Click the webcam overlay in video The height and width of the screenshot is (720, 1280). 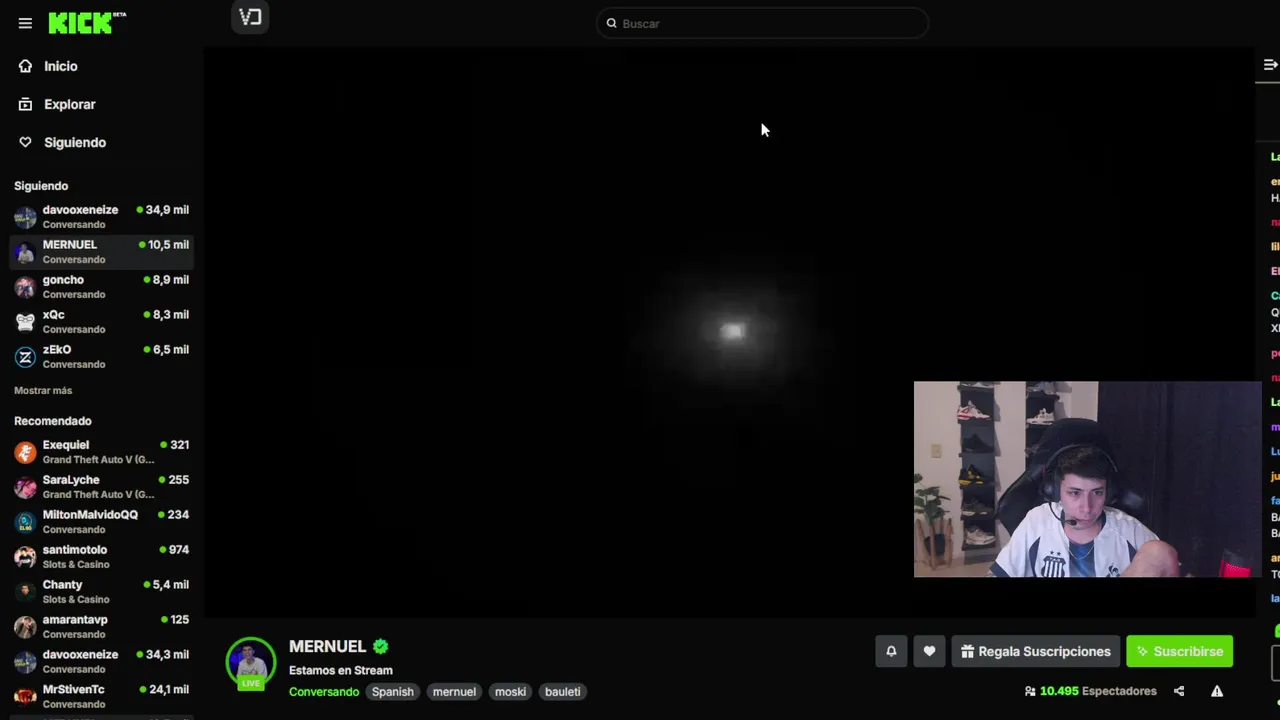pyautogui.click(x=1087, y=479)
